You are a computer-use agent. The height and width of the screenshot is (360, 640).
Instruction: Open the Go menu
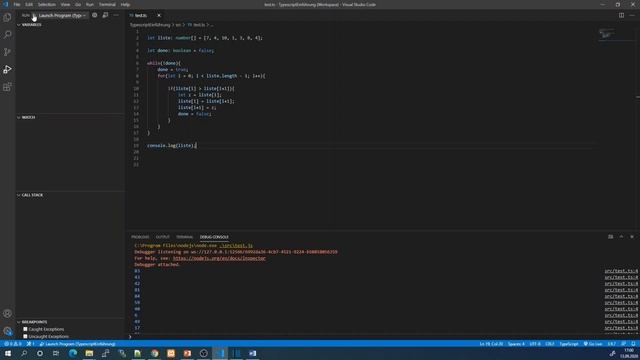(78, 4)
